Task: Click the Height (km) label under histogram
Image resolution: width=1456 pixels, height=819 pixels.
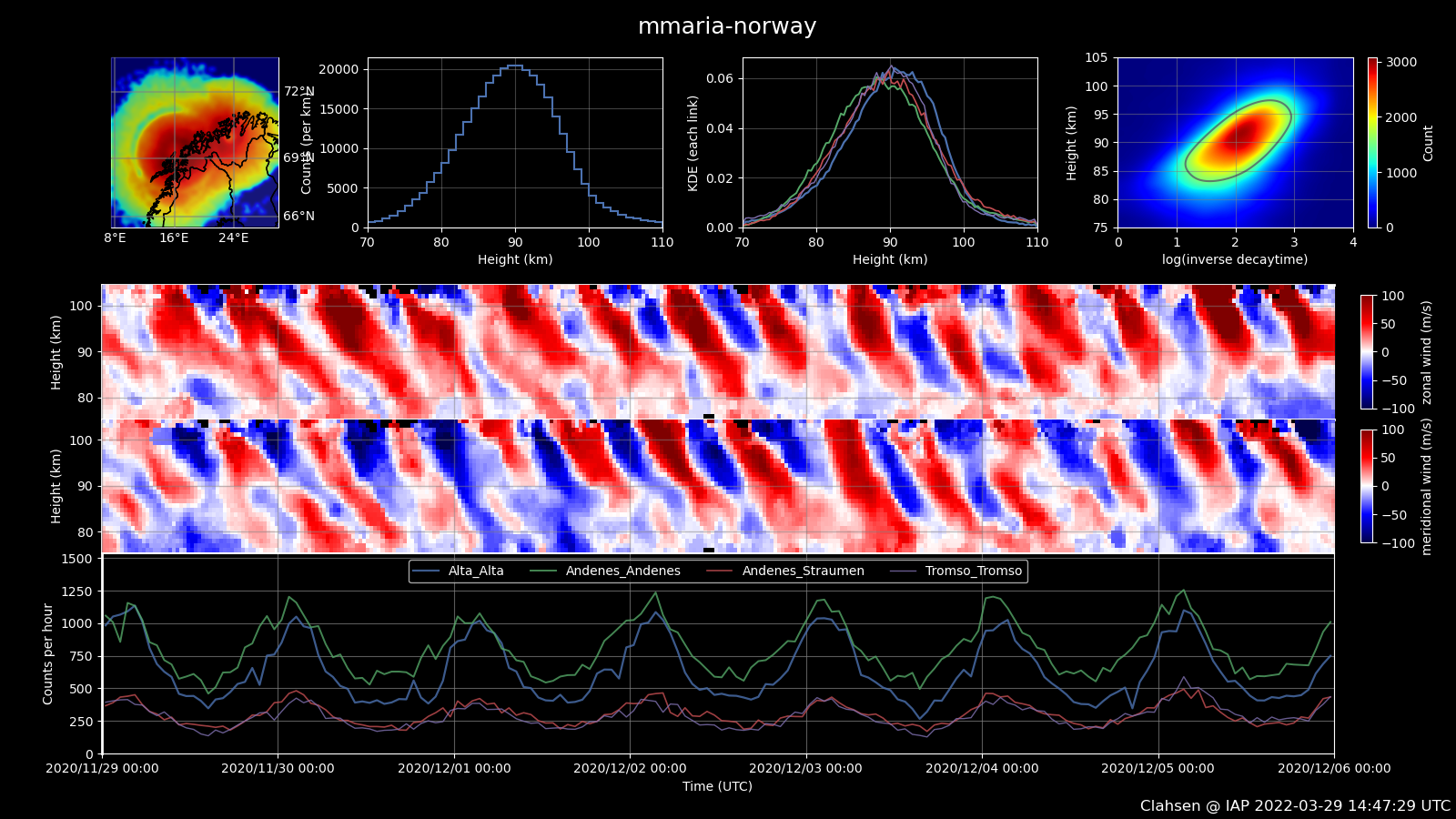Action: coord(515,259)
